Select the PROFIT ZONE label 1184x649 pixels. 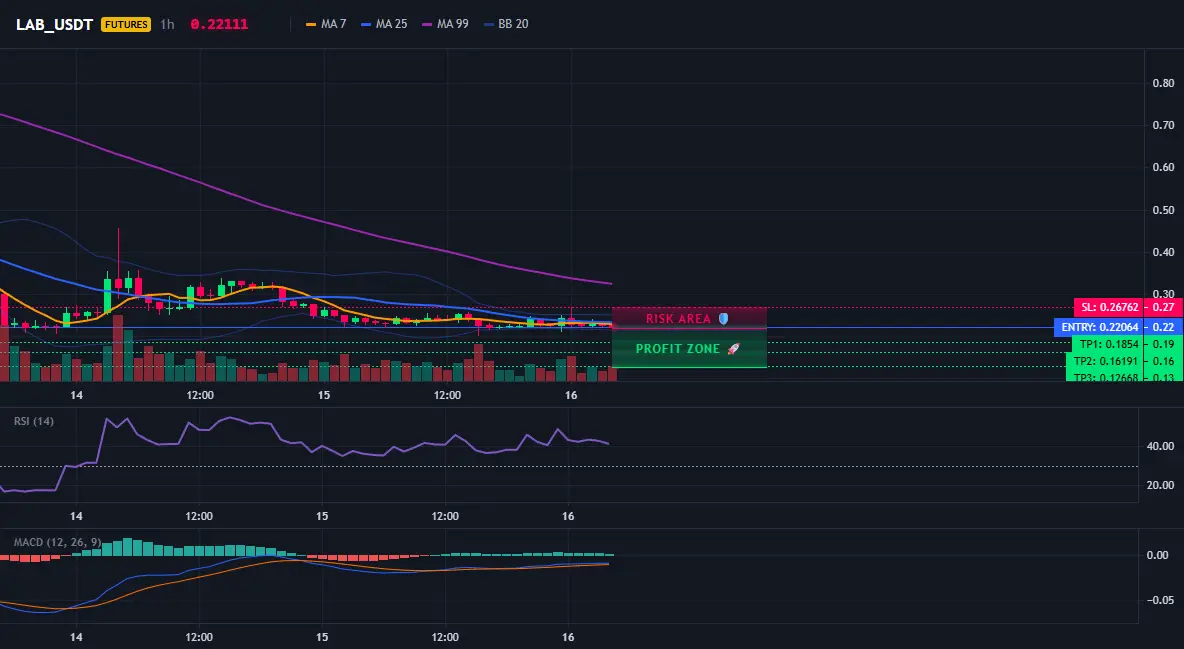[x=678, y=349]
